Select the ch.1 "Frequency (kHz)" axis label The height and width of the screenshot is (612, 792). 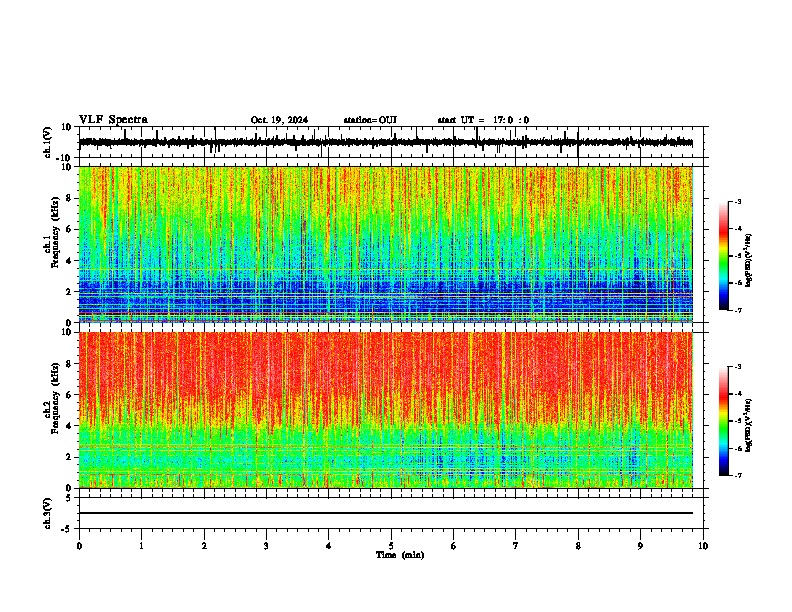pyautogui.click(x=55, y=233)
